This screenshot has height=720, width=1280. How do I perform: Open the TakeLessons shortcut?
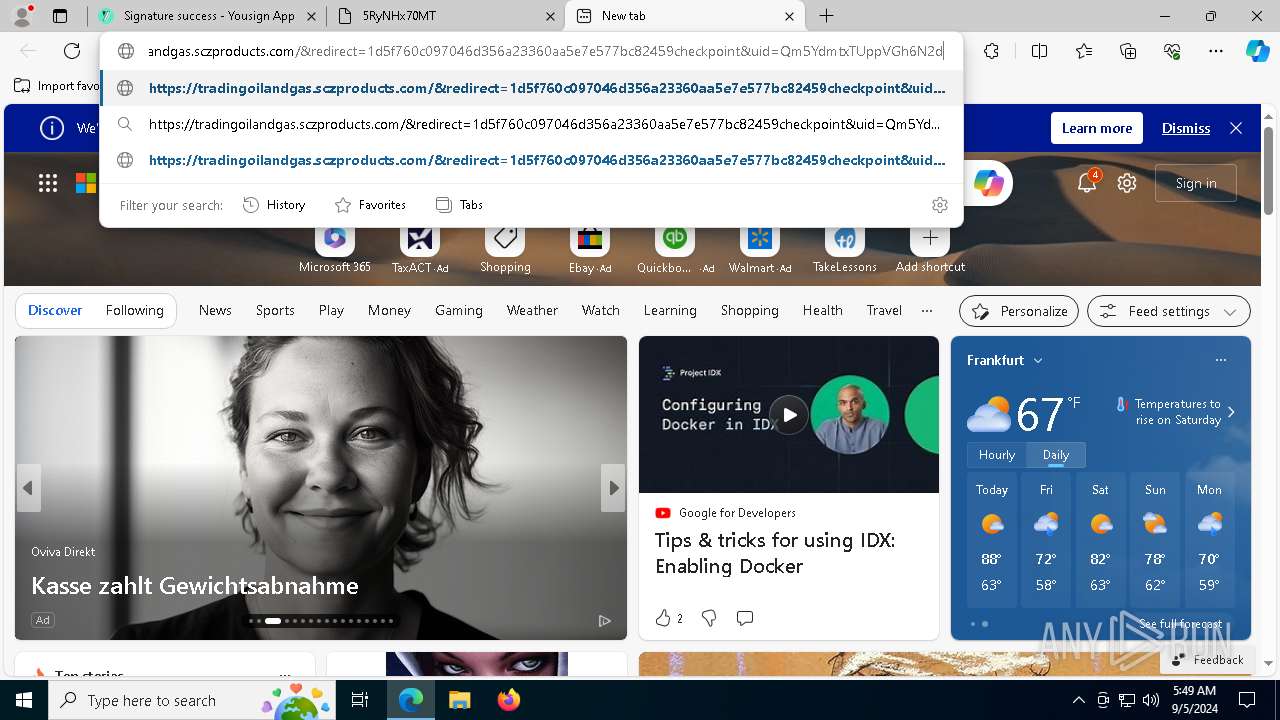[x=845, y=249]
